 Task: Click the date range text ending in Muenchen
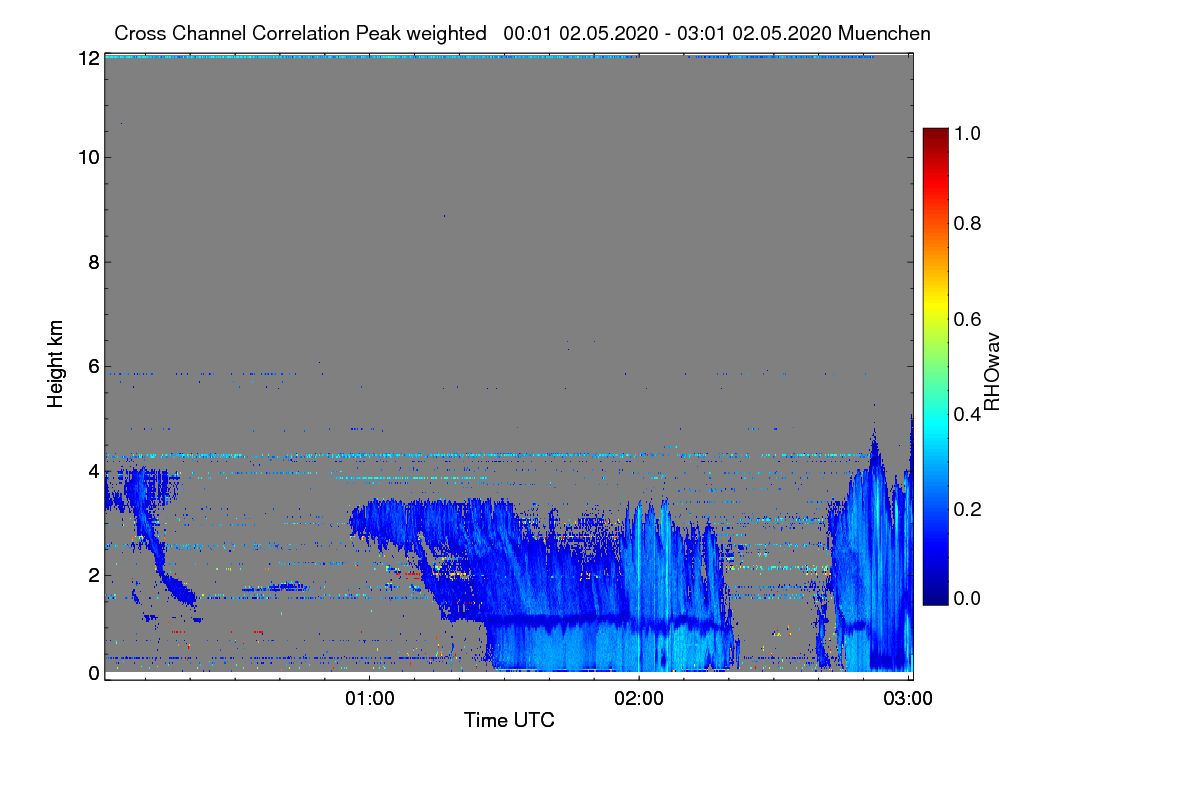pyautogui.click(x=717, y=33)
